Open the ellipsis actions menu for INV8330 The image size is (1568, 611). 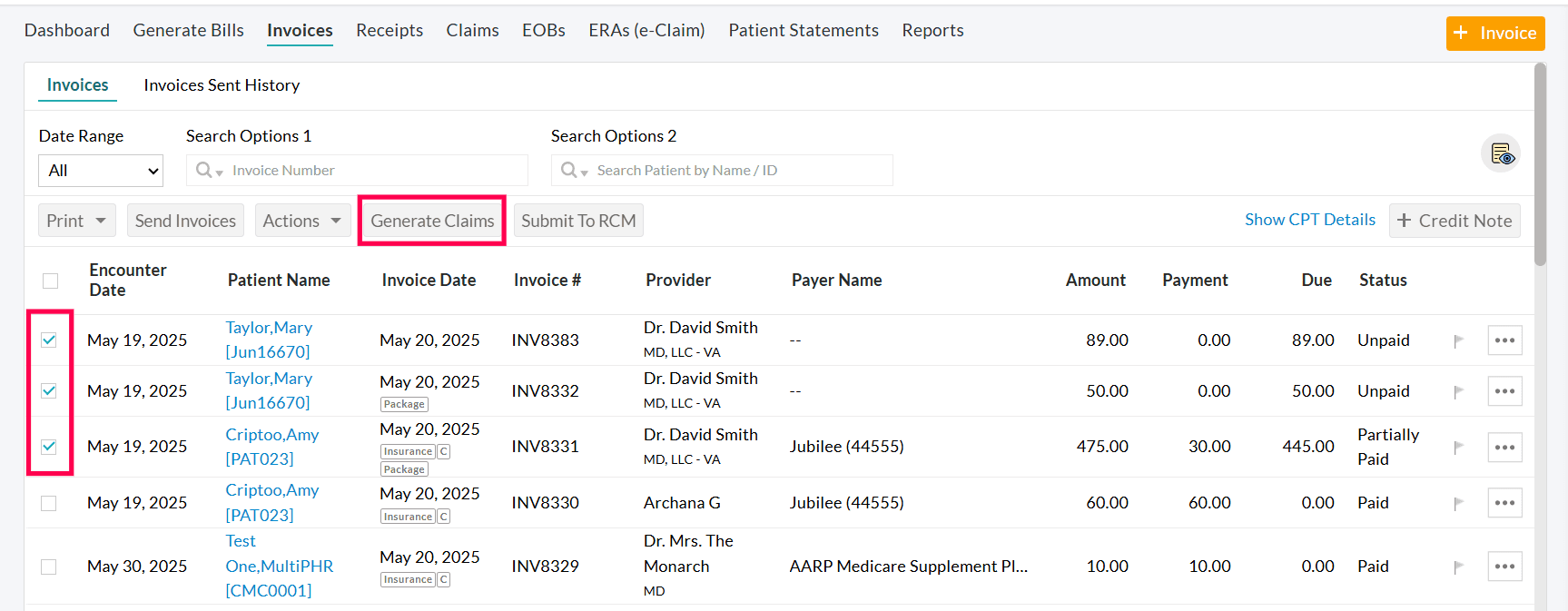click(1504, 502)
